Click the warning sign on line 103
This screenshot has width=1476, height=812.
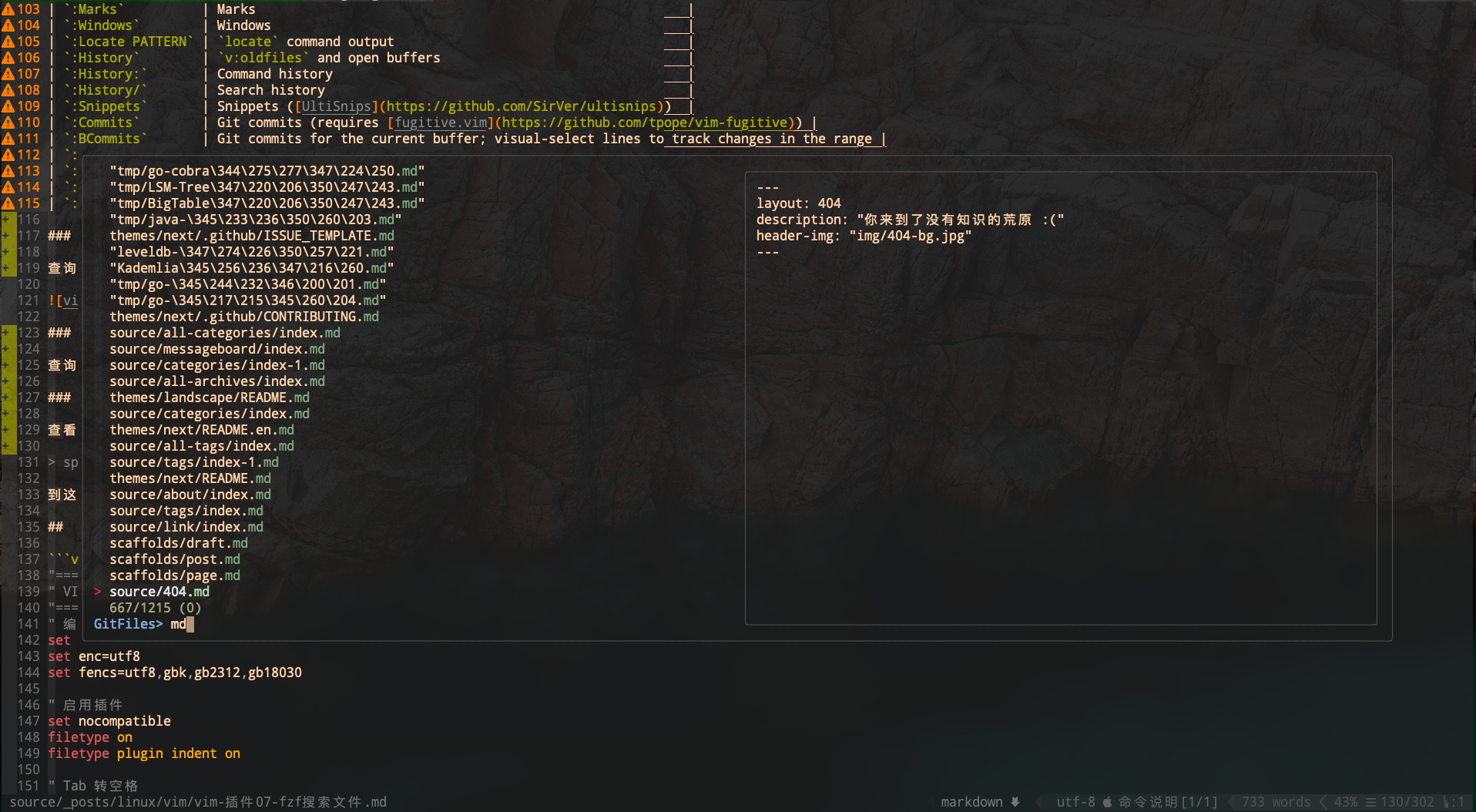(x=8, y=9)
